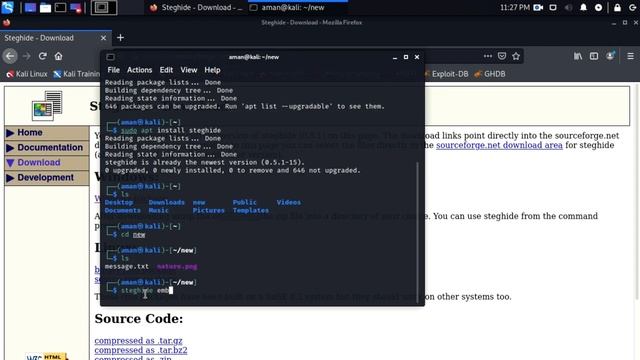This screenshot has height=360, width=640.
Task: Click the lock screen icon in the panel
Action: pyautogui.click(x=617, y=7)
